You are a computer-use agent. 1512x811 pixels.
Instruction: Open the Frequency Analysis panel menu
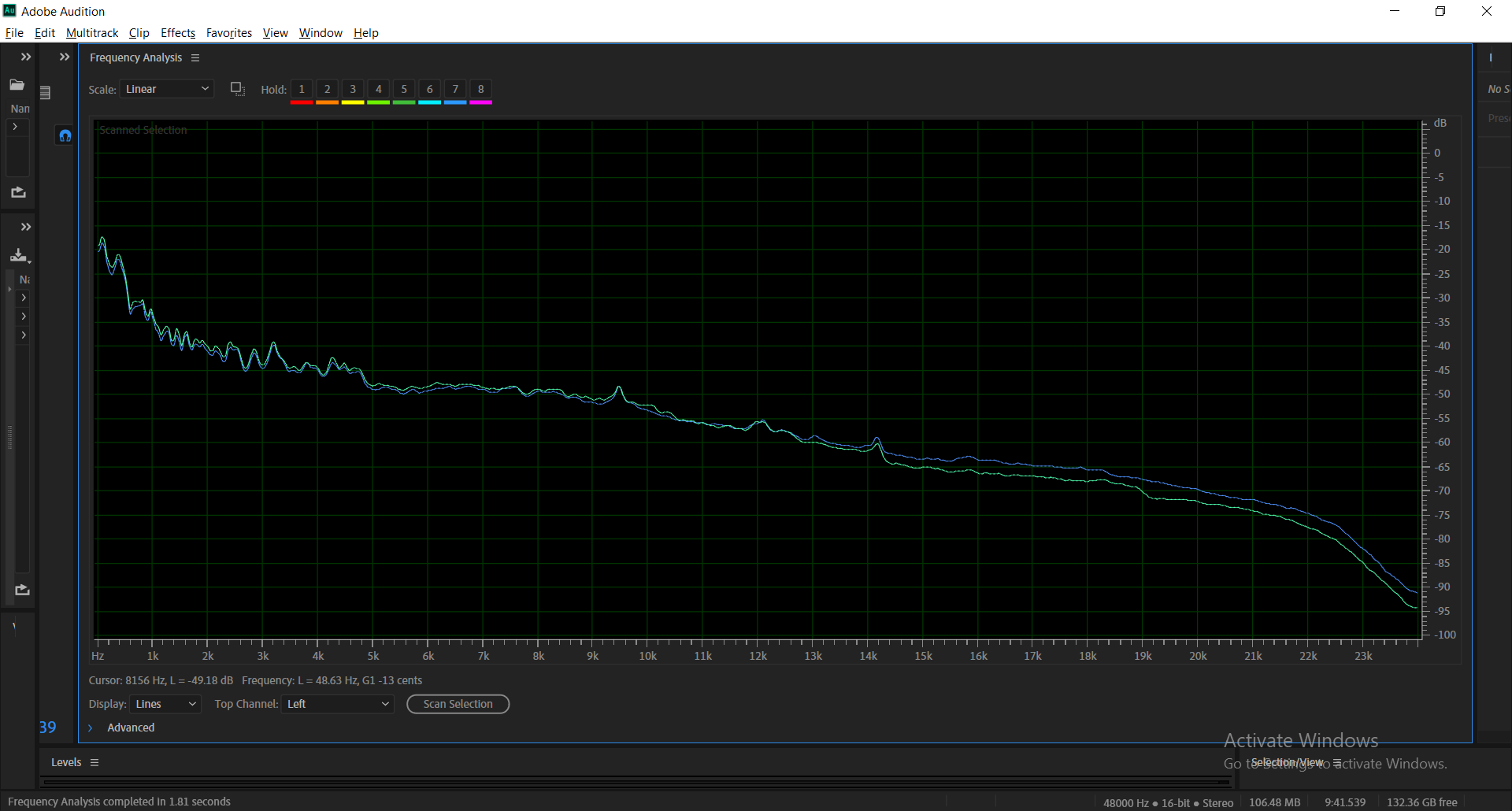[195, 58]
